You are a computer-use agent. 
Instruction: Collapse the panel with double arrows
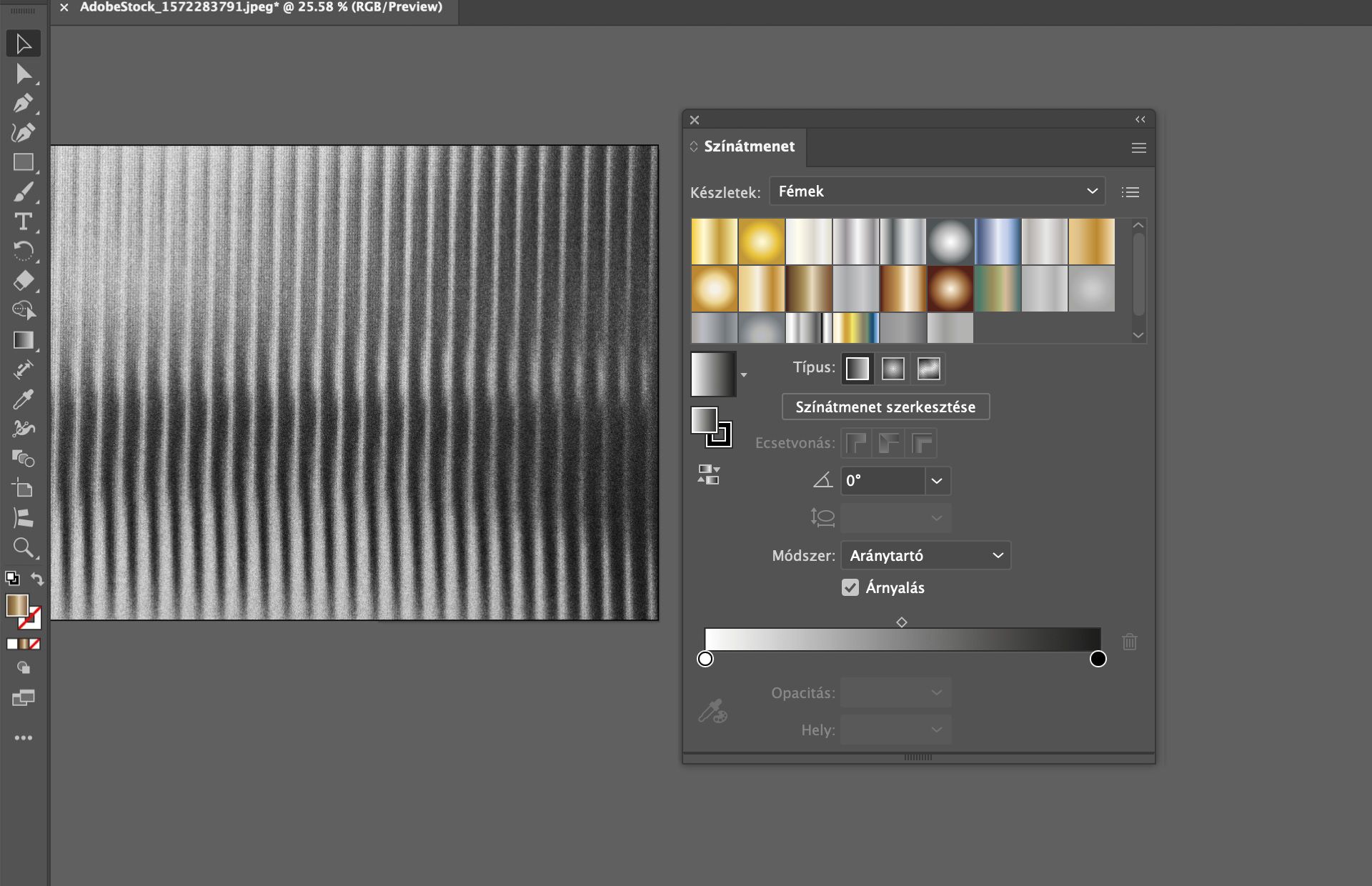pyautogui.click(x=1140, y=119)
